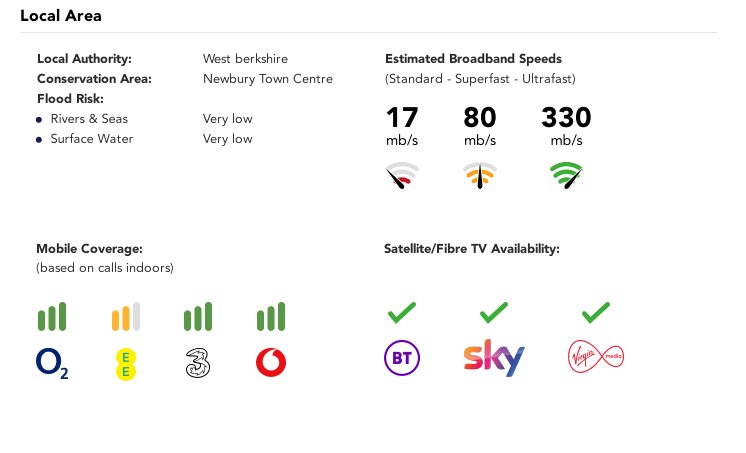The height and width of the screenshot is (453, 746).
Task: Click the Three network logo
Action: (198, 363)
